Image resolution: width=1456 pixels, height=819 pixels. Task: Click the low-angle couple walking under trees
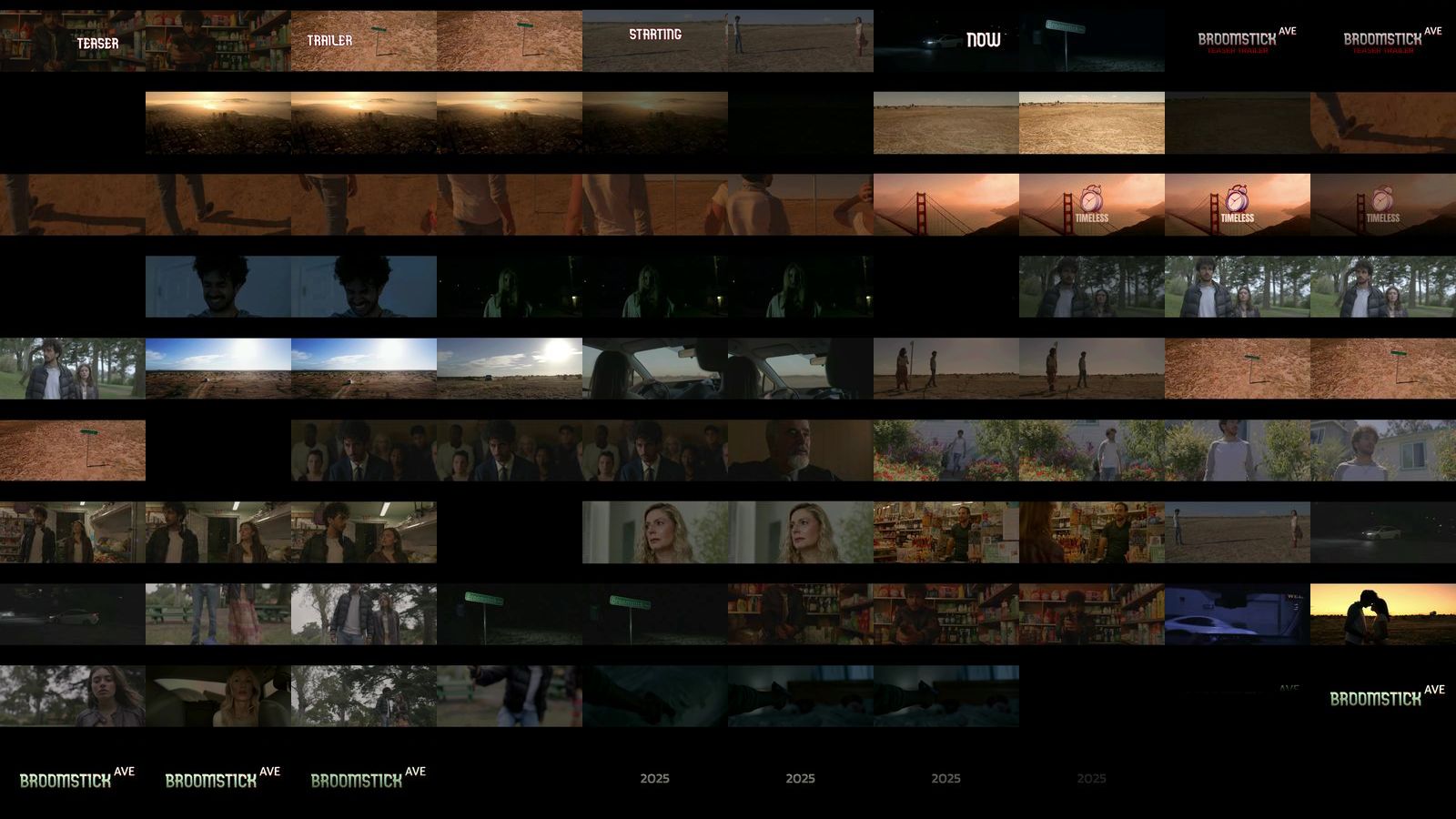tap(364, 614)
